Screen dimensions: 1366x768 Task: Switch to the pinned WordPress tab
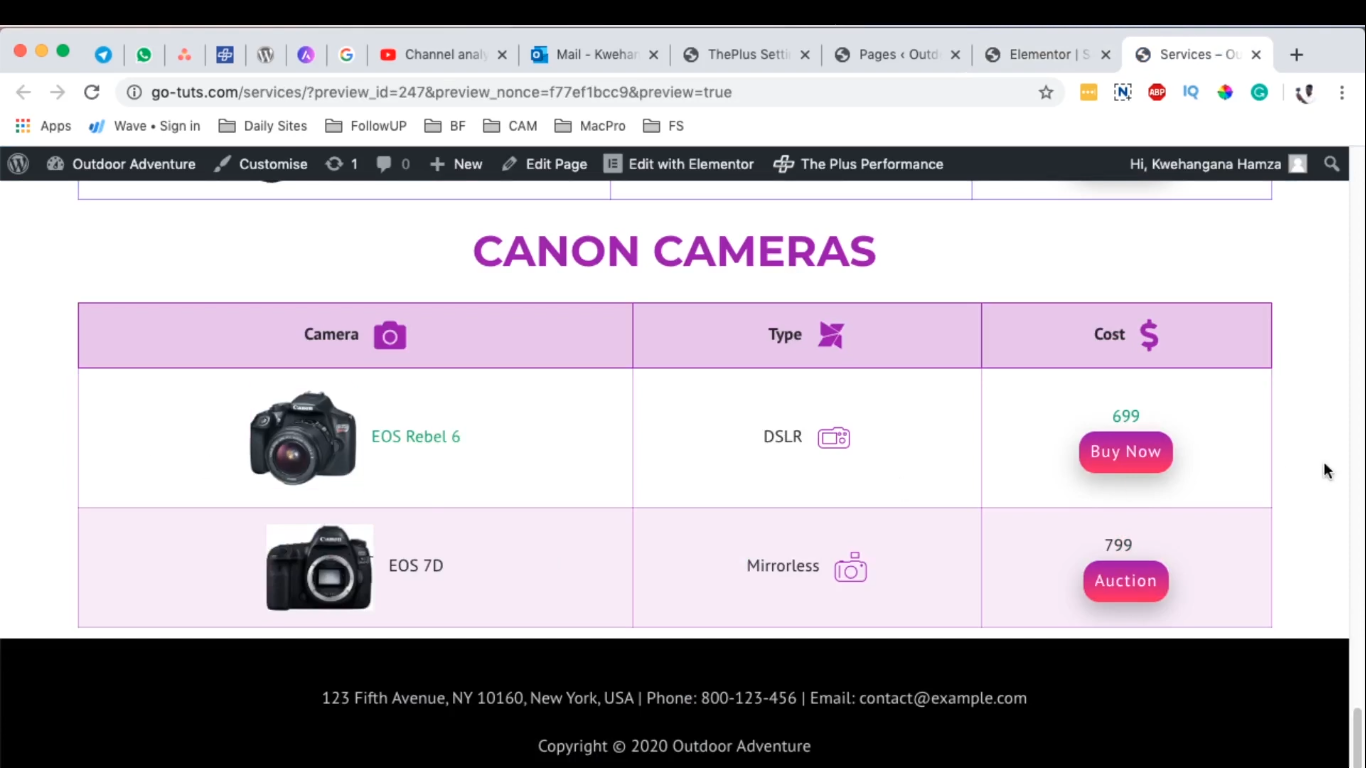point(265,55)
